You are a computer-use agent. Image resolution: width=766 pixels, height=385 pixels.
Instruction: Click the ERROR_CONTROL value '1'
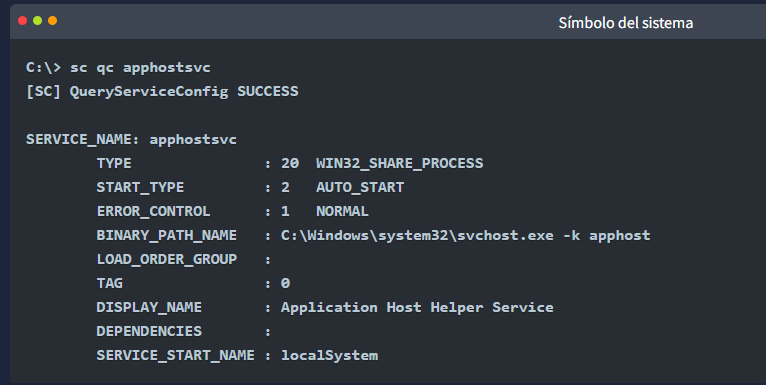coord(285,211)
